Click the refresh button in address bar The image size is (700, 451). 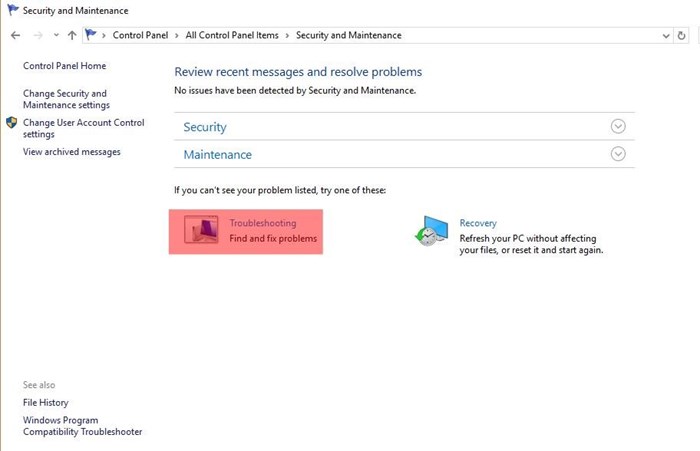(x=681, y=35)
